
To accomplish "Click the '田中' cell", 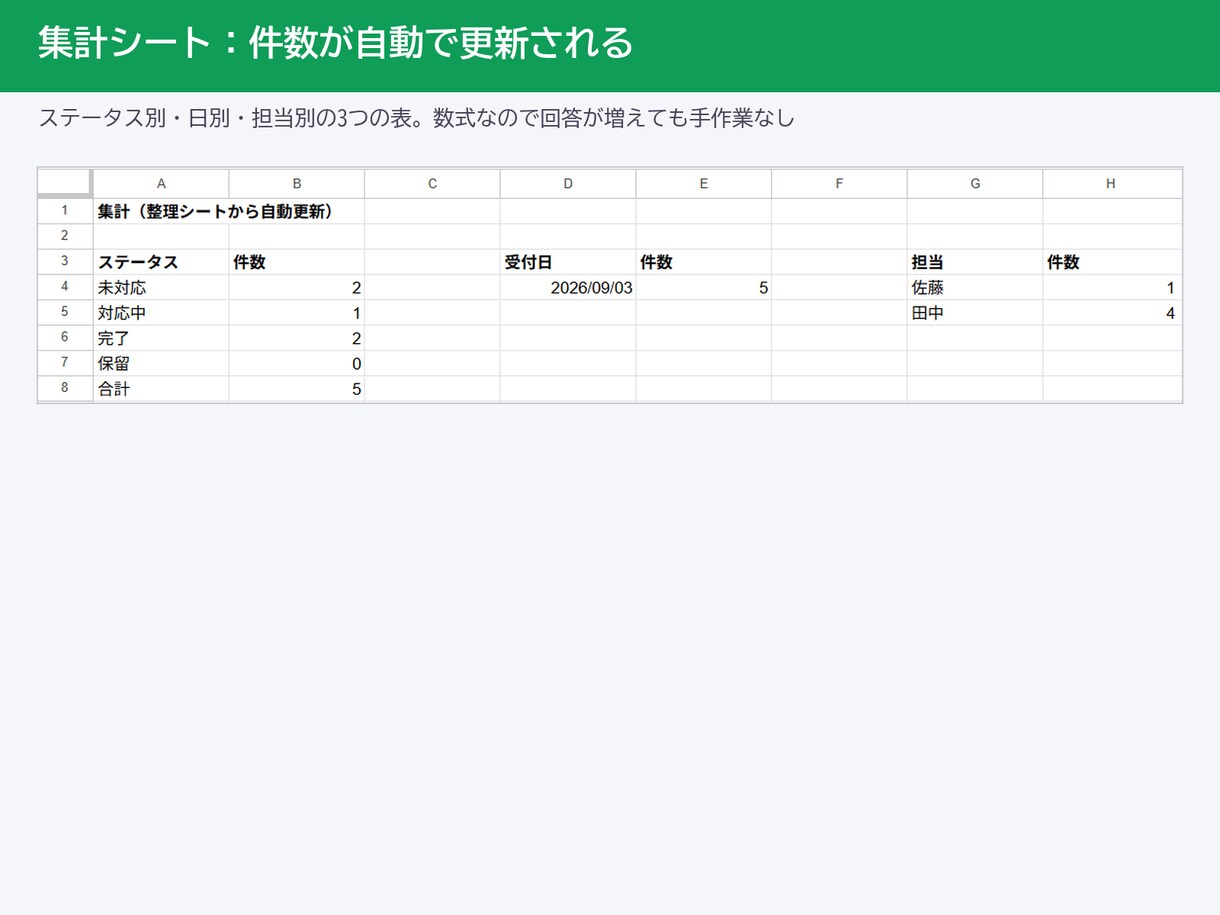I will [x=975, y=313].
